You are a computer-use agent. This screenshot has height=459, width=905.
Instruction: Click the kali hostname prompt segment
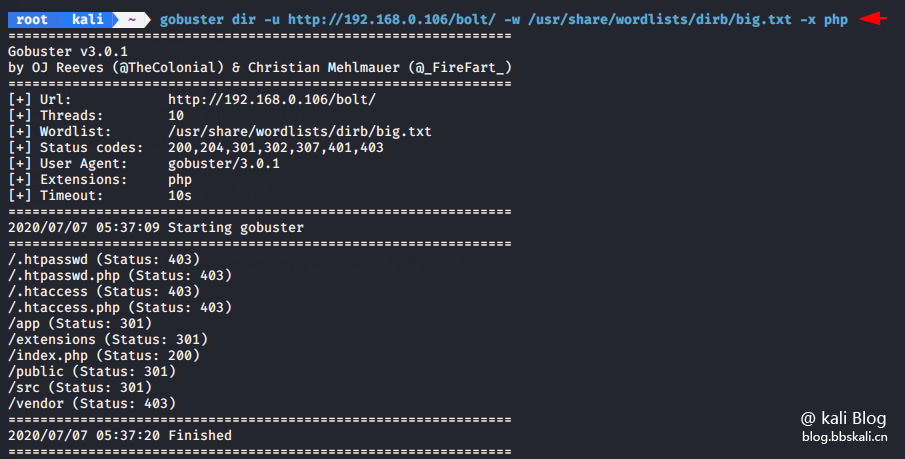coord(87,20)
